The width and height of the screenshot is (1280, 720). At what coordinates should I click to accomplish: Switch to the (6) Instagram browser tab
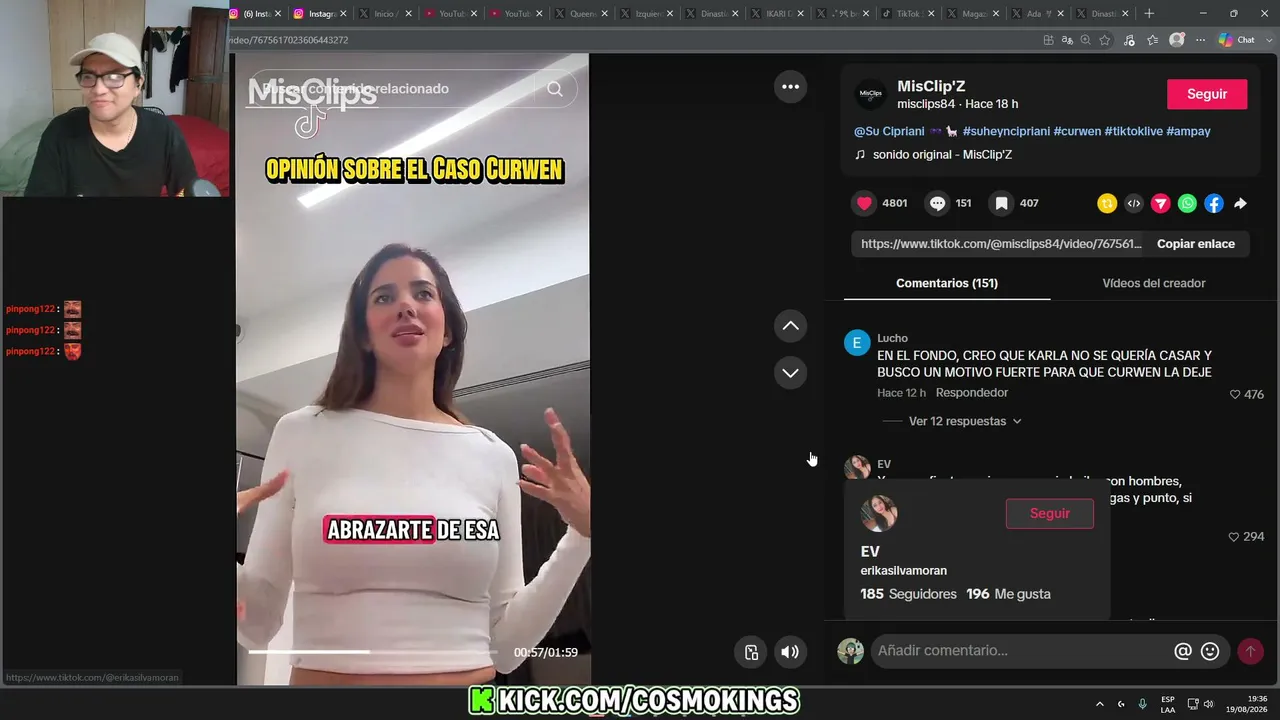[x=258, y=14]
